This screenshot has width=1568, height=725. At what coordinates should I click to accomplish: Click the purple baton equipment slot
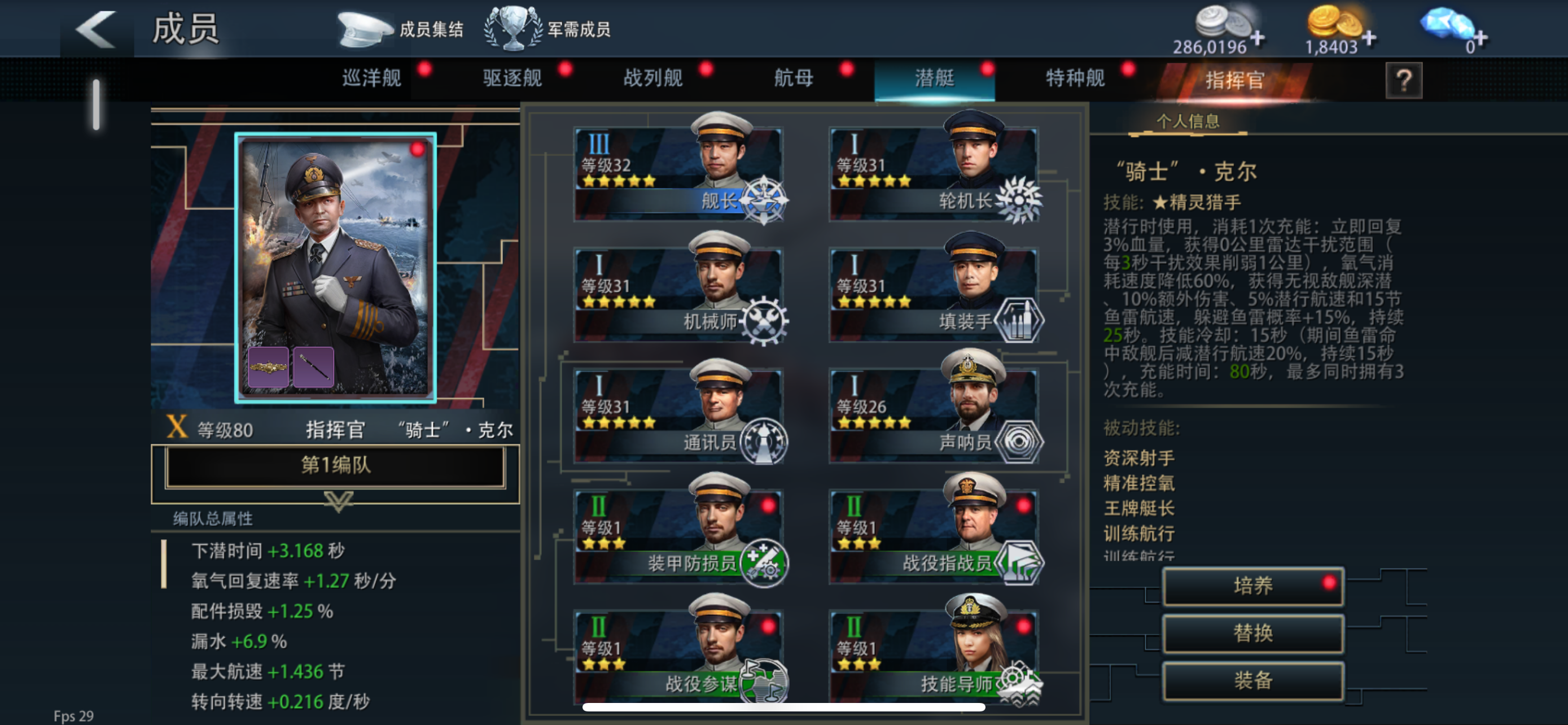click(313, 367)
